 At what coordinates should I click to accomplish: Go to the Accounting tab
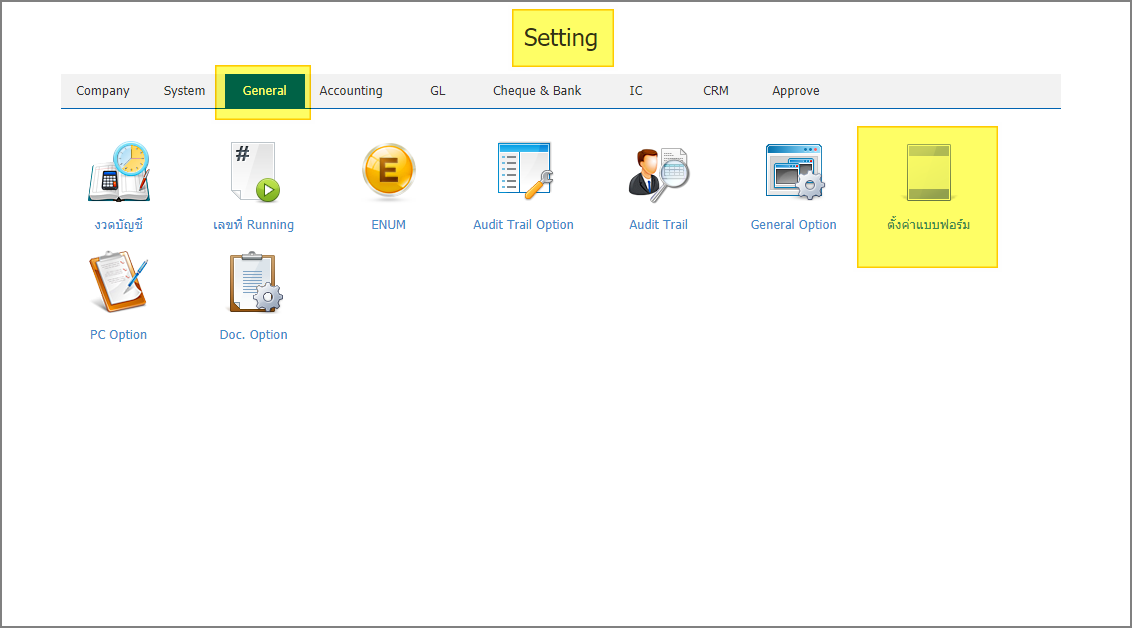click(x=351, y=91)
